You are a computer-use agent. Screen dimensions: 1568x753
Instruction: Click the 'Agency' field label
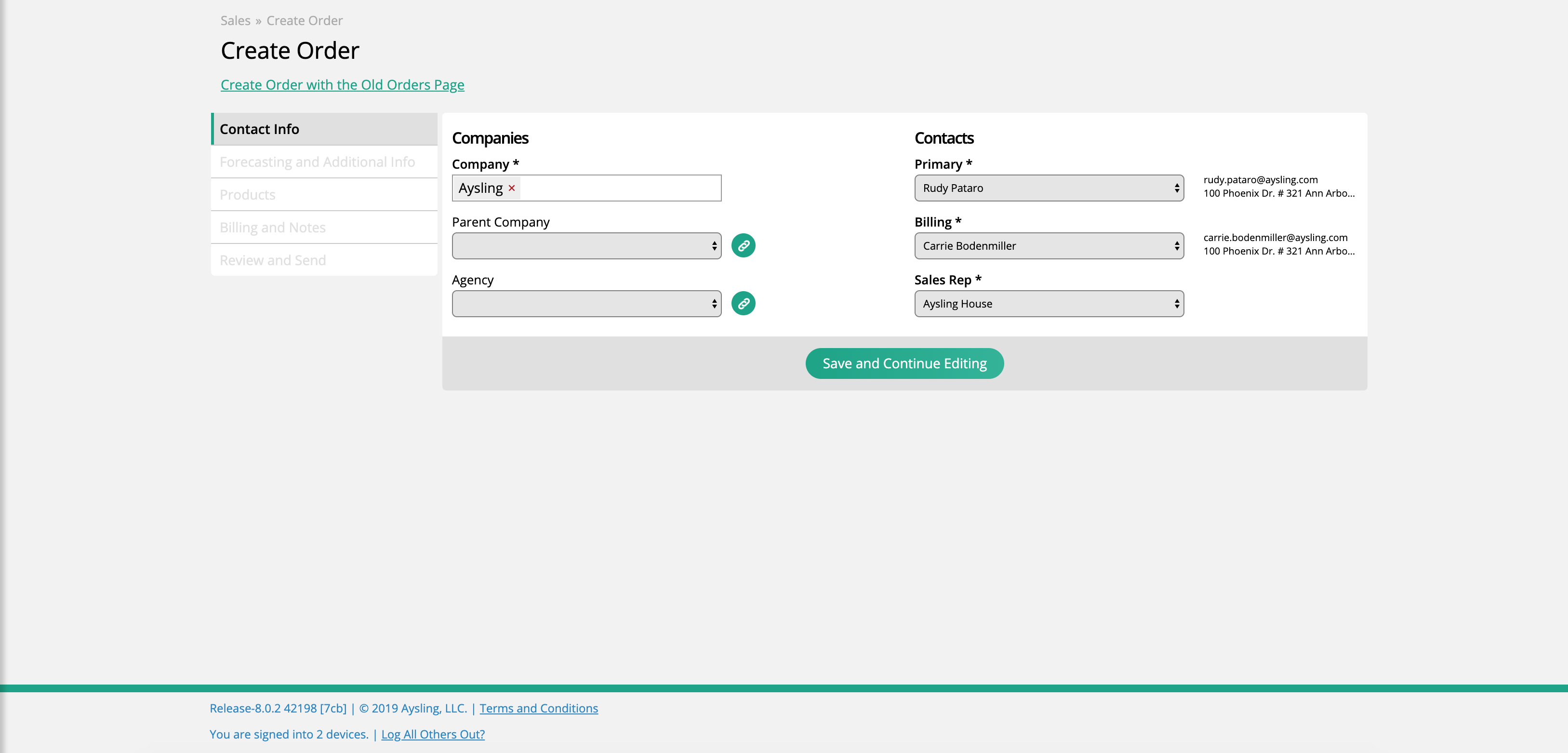click(472, 280)
